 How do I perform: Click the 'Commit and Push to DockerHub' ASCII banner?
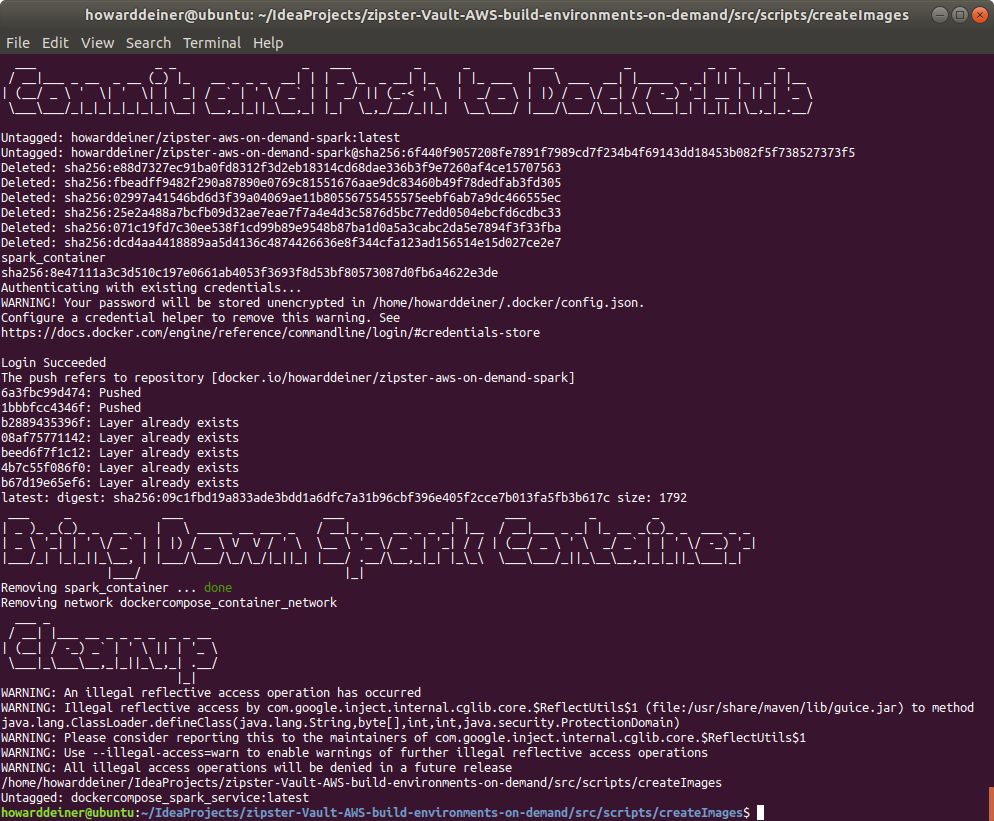(407, 90)
